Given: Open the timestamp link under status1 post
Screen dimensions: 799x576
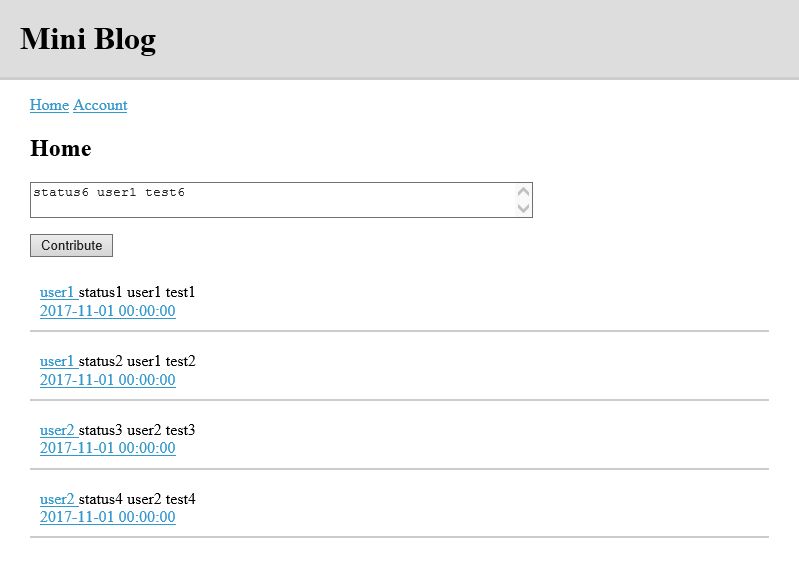Looking at the screenshot, I should click(x=108, y=310).
